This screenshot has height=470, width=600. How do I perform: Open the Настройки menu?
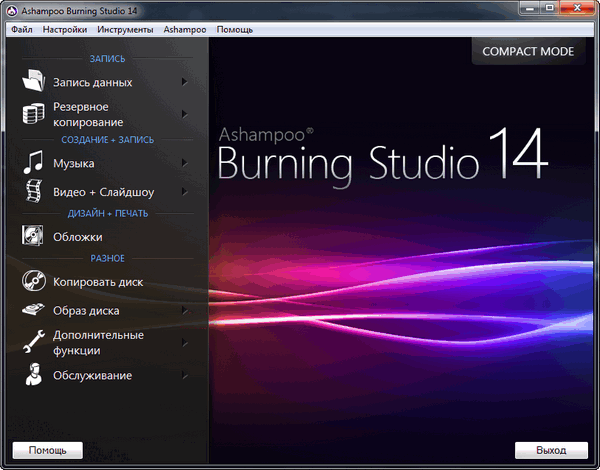65,29
